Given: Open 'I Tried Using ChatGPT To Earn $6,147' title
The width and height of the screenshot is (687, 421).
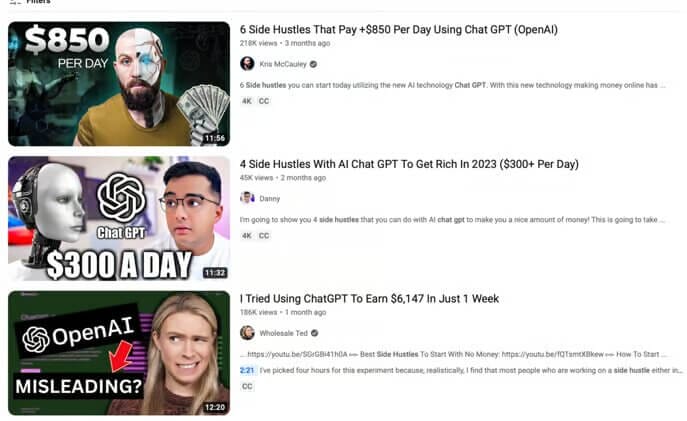Looking at the screenshot, I should pyautogui.click(x=369, y=299).
